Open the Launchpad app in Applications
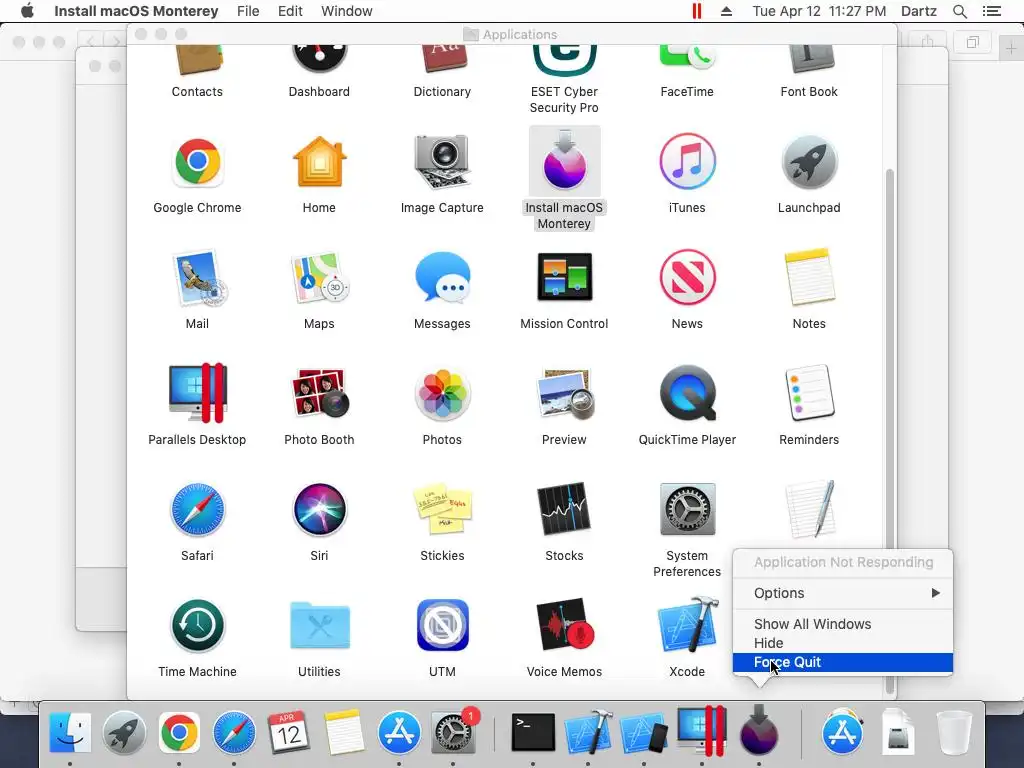The image size is (1024, 768). (809, 162)
